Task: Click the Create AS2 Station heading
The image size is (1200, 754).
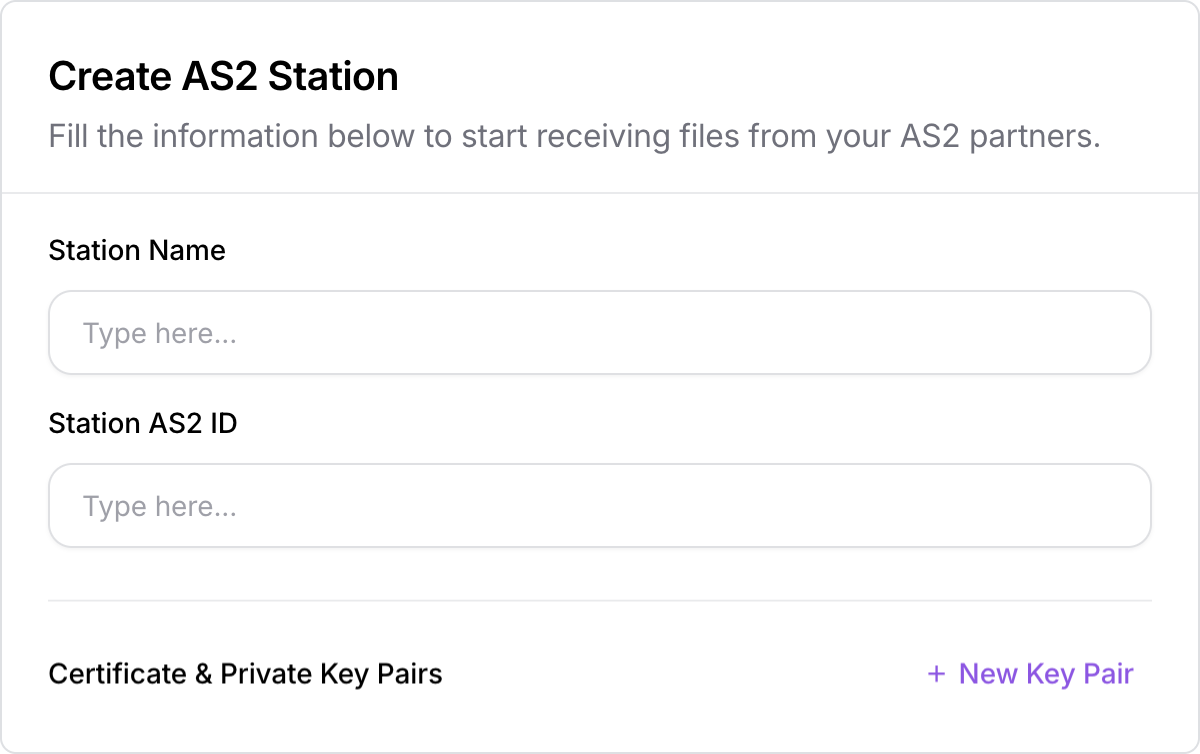Action: [223, 76]
